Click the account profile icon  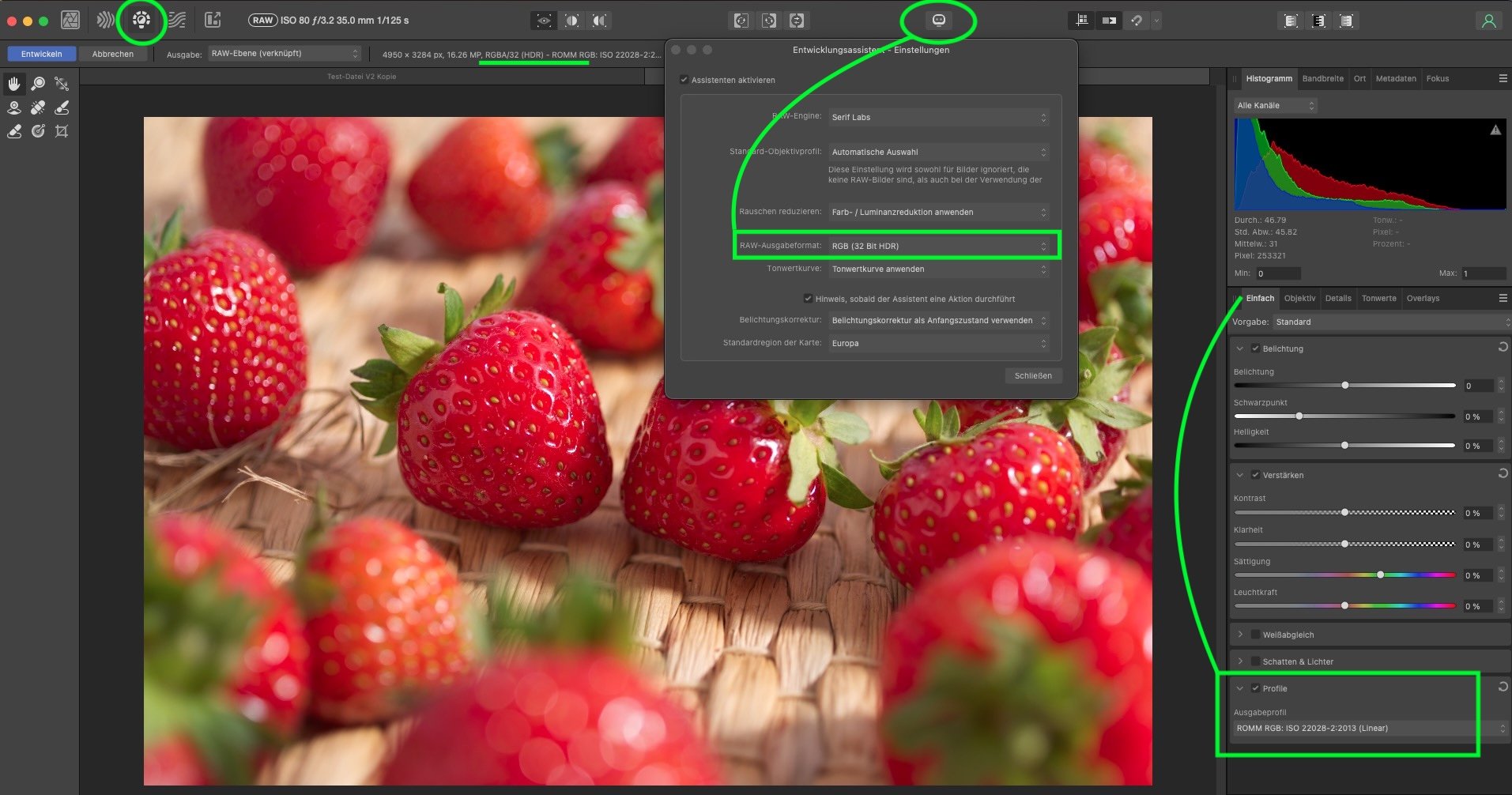point(1488,21)
